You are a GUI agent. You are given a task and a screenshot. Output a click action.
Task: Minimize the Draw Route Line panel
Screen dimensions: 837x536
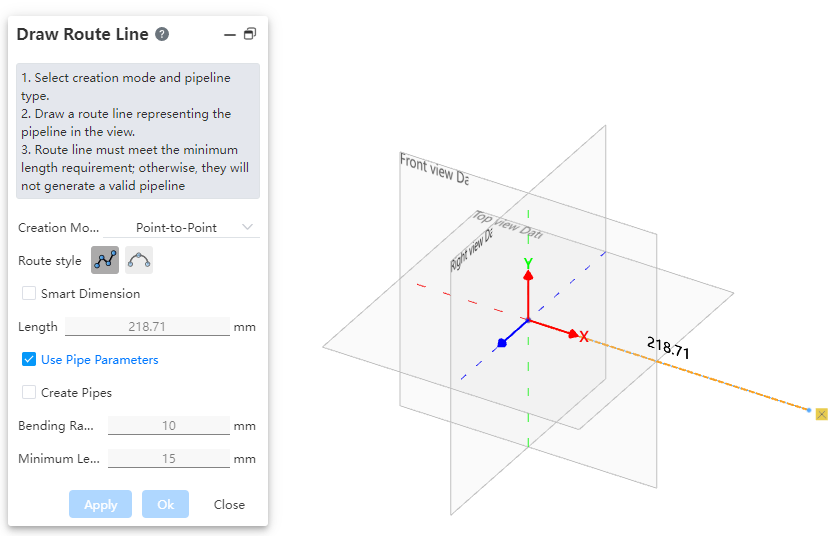coord(230,34)
